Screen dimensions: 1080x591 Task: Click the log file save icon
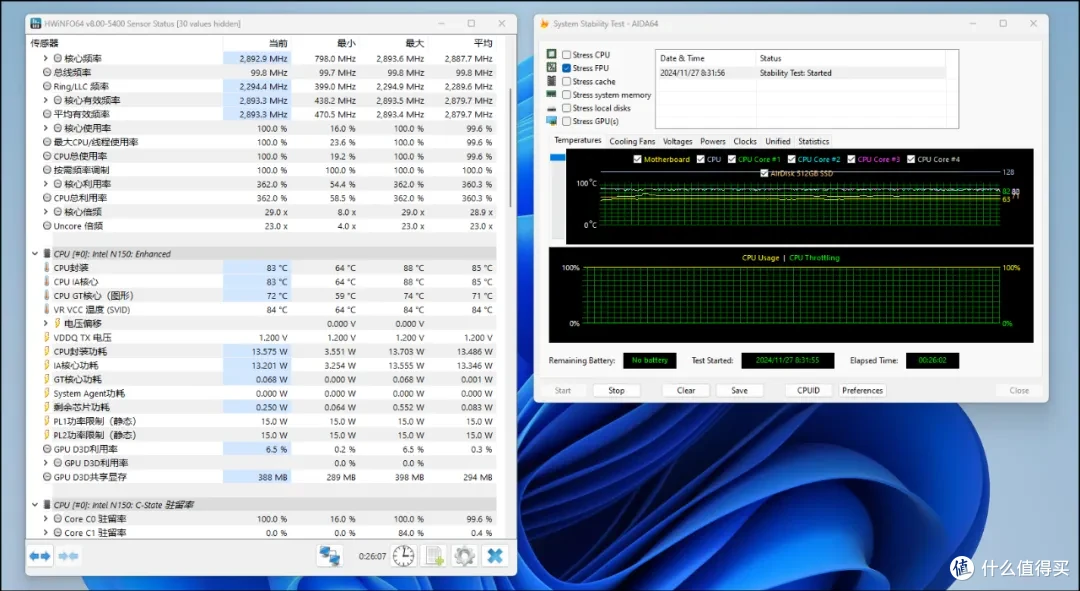[435, 556]
